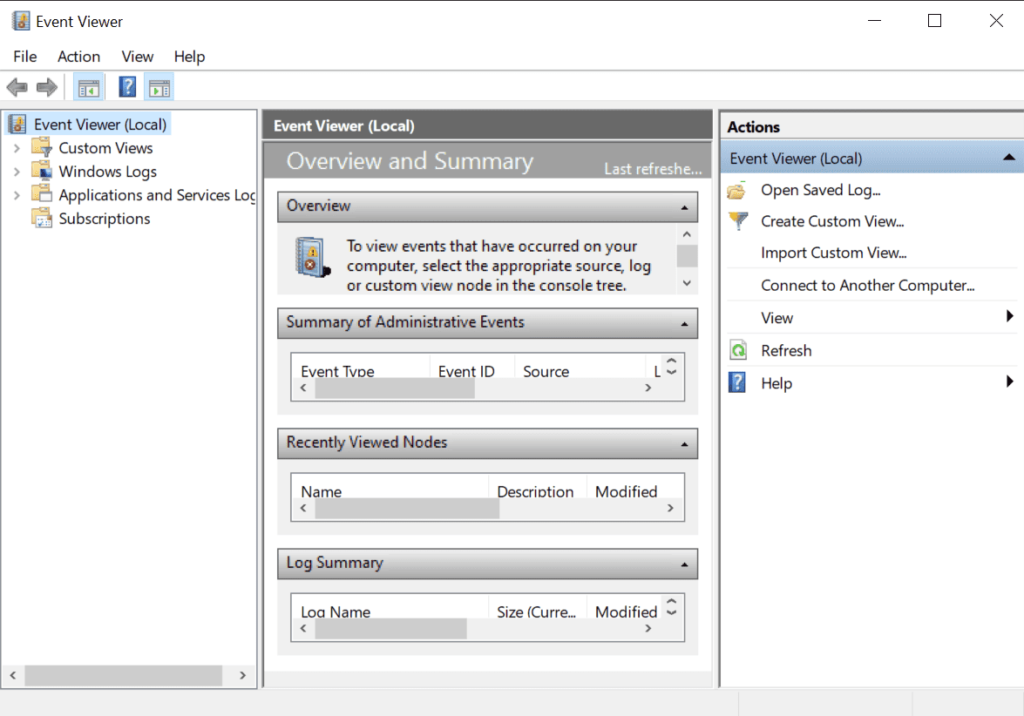The image size is (1024, 716).
Task: Click the Source column header
Action: (546, 371)
